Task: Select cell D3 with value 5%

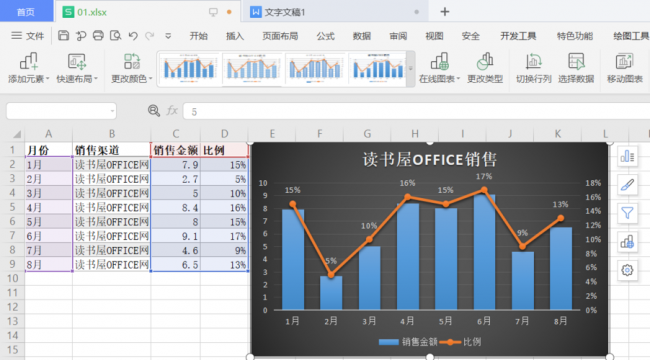Action: click(x=224, y=179)
